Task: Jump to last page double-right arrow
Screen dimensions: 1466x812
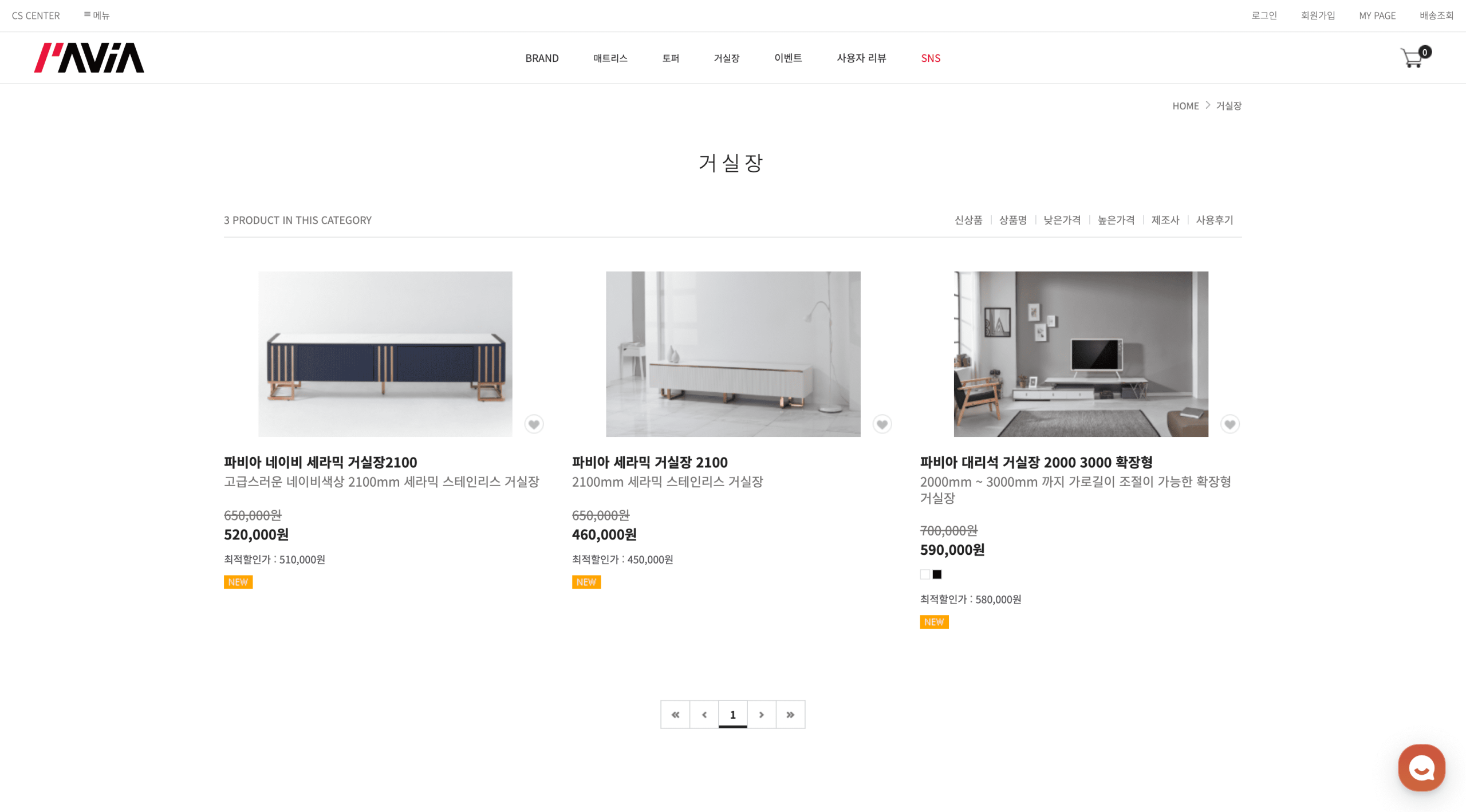Action: pos(790,714)
